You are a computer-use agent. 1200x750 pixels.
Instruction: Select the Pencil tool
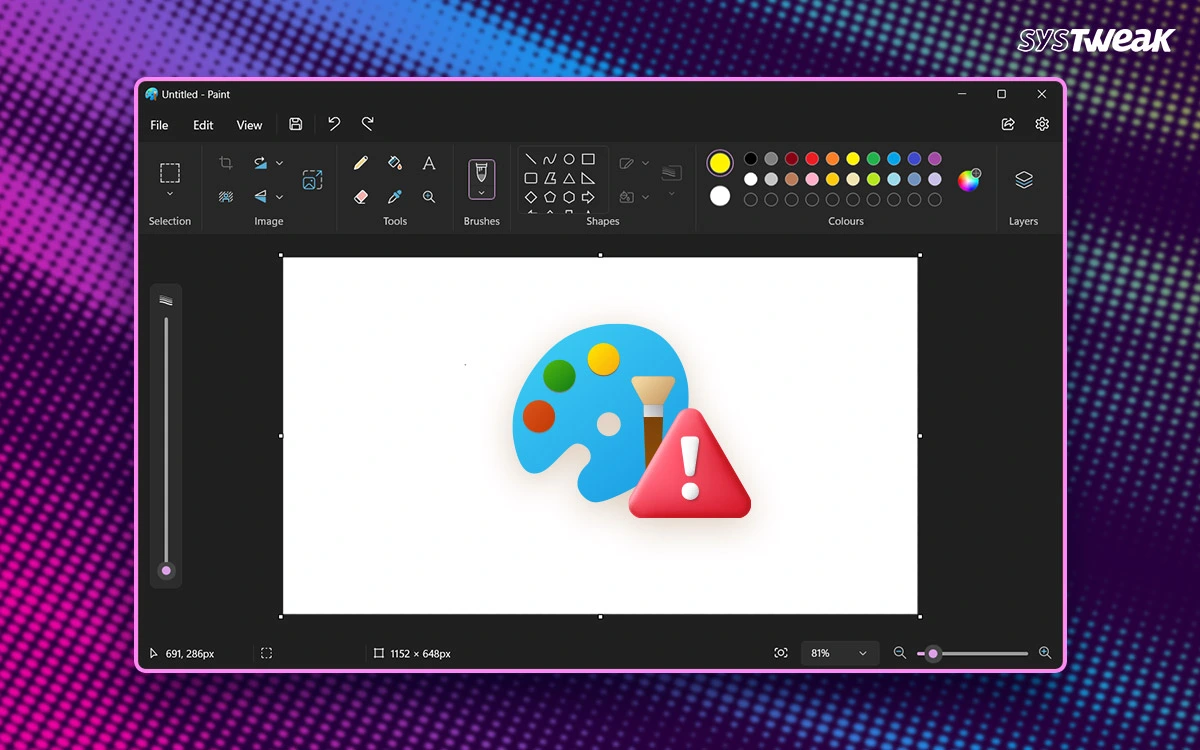[362, 162]
